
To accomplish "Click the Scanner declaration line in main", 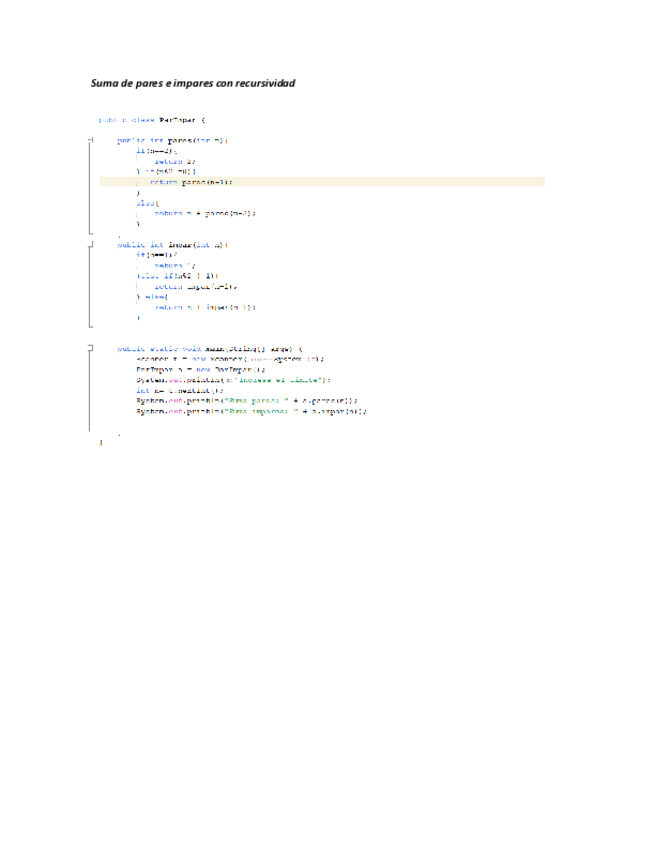I will pyautogui.click(x=230, y=359).
